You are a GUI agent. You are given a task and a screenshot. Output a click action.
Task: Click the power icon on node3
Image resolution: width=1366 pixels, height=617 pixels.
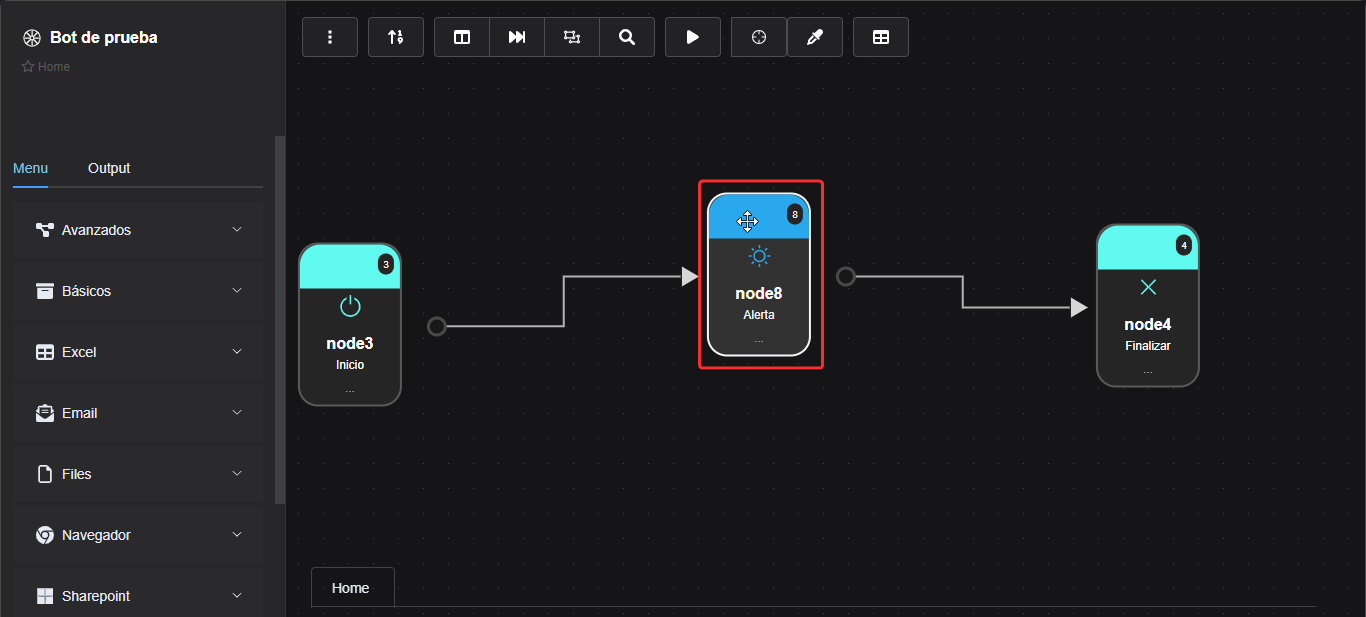350,306
